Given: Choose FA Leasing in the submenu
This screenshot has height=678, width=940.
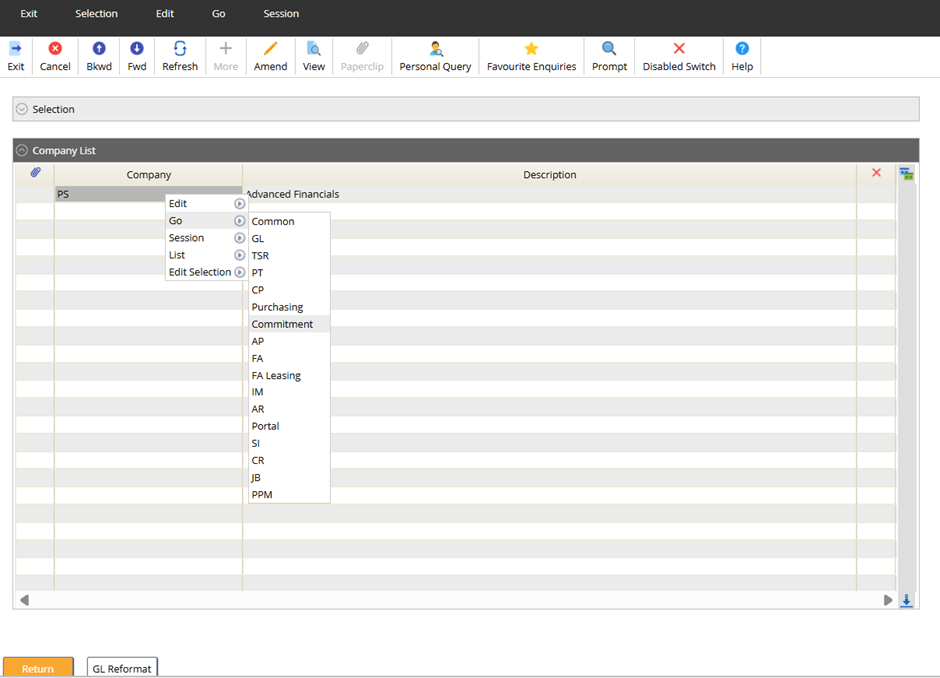Looking at the screenshot, I should pyautogui.click(x=276, y=375).
